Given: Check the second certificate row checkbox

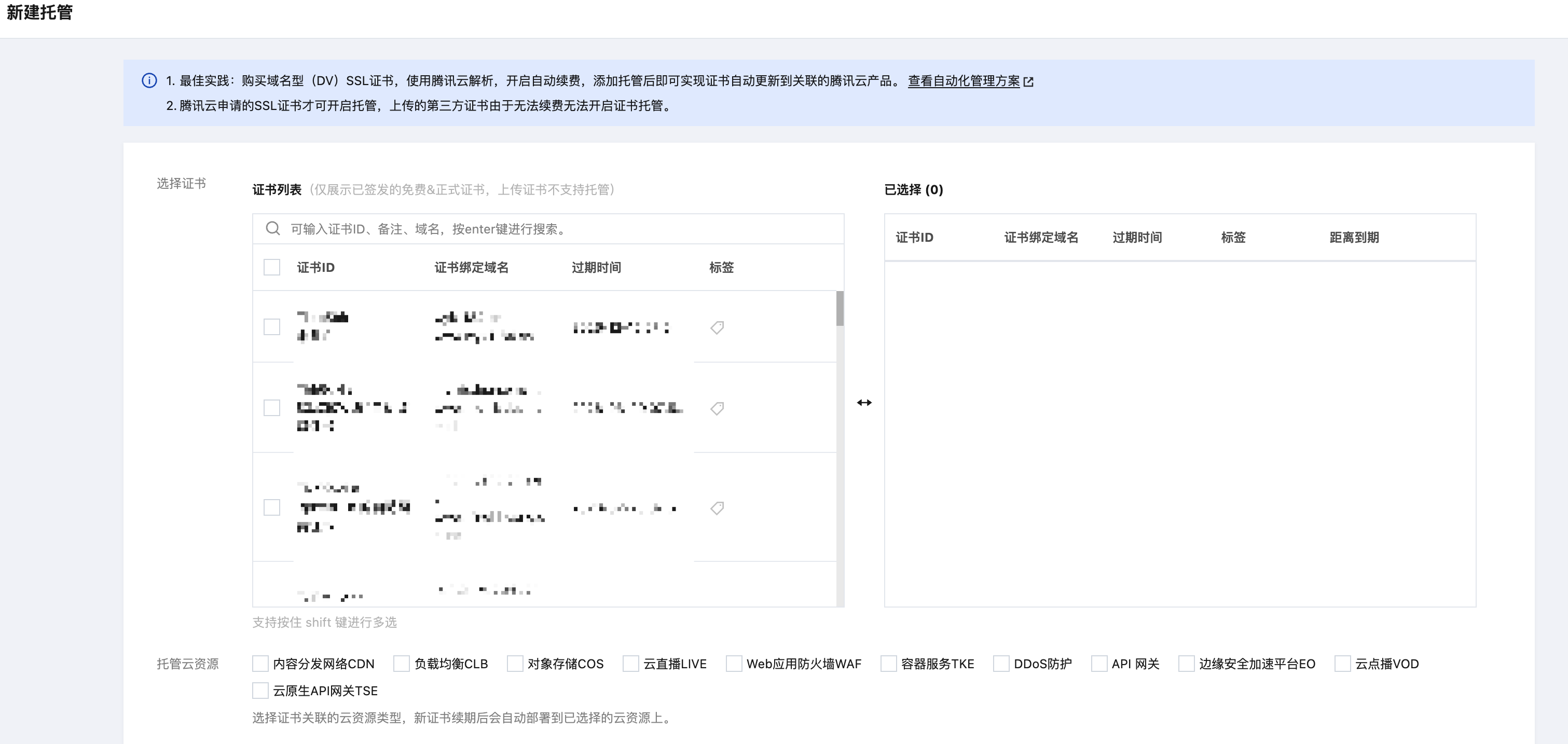Looking at the screenshot, I should (x=271, y=407).
